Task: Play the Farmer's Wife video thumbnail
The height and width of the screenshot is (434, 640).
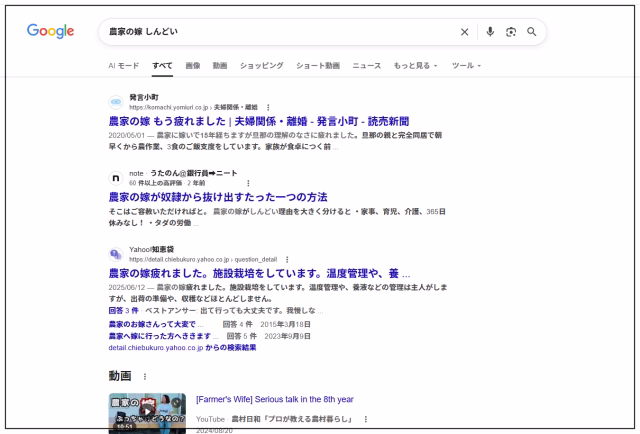Action: pyautogui.click(x=147, y=412)
